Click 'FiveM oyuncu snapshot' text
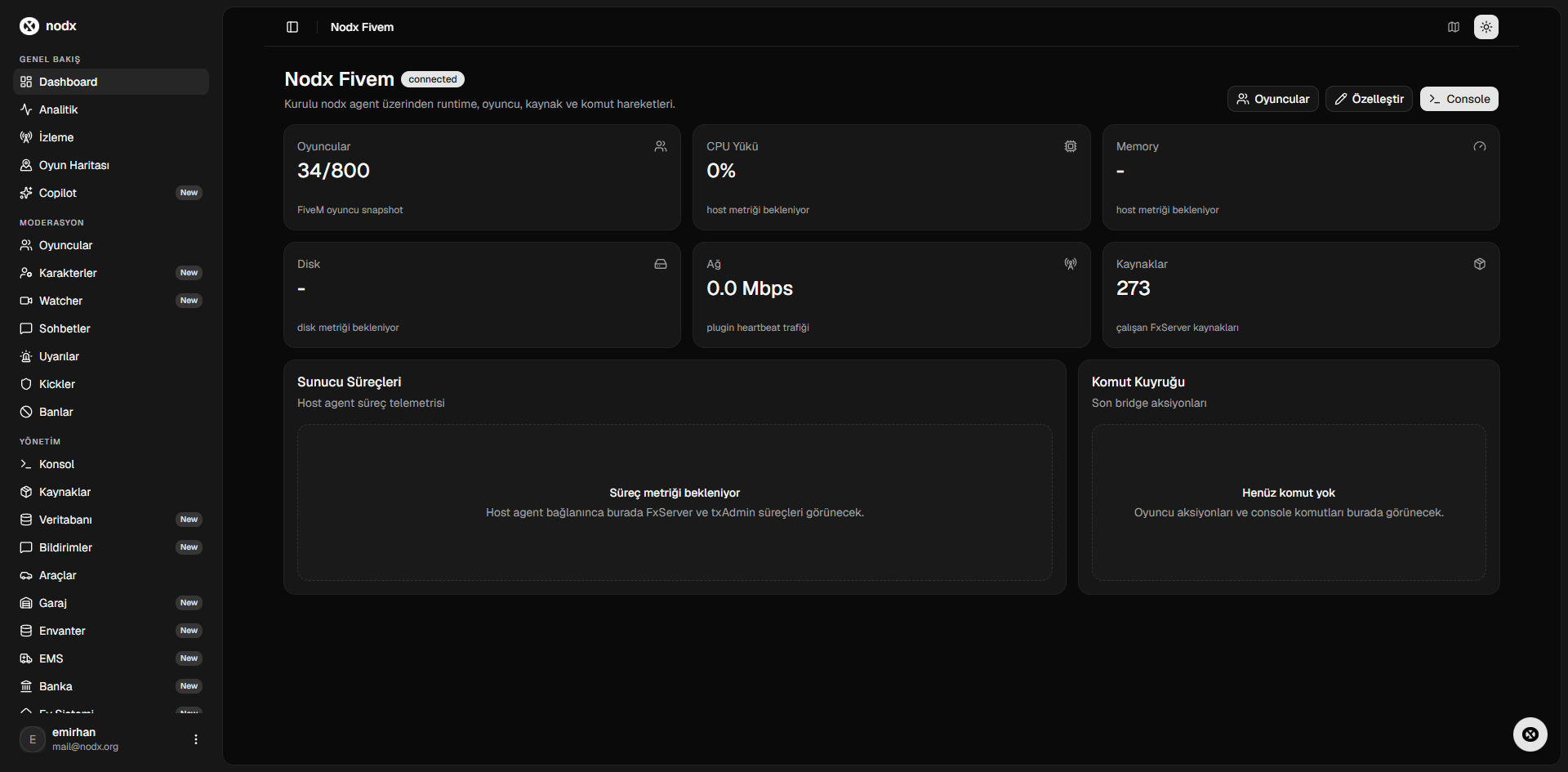The width and height of the screenshot is (1568, 772). click(x=350, y=210)
